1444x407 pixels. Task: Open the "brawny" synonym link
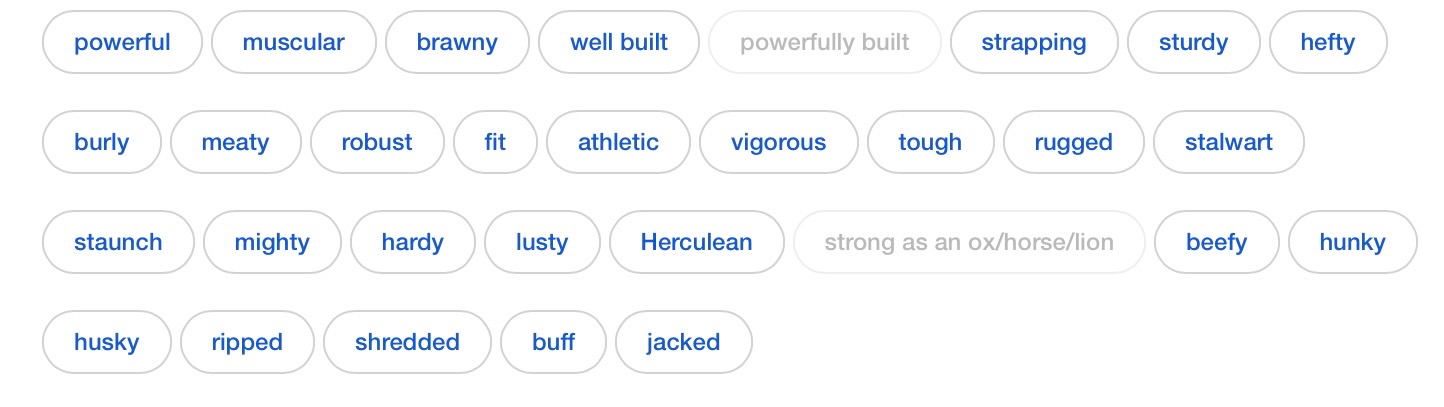tap(457, 42)
